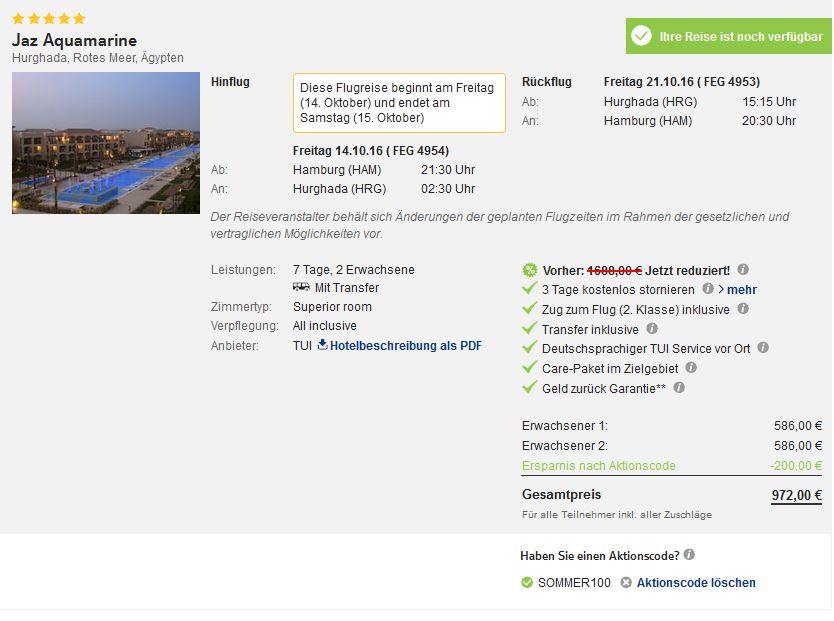Click the green percent discount badge icon
The height and width of the screenshot is (621, 834).
click(530, 270)
